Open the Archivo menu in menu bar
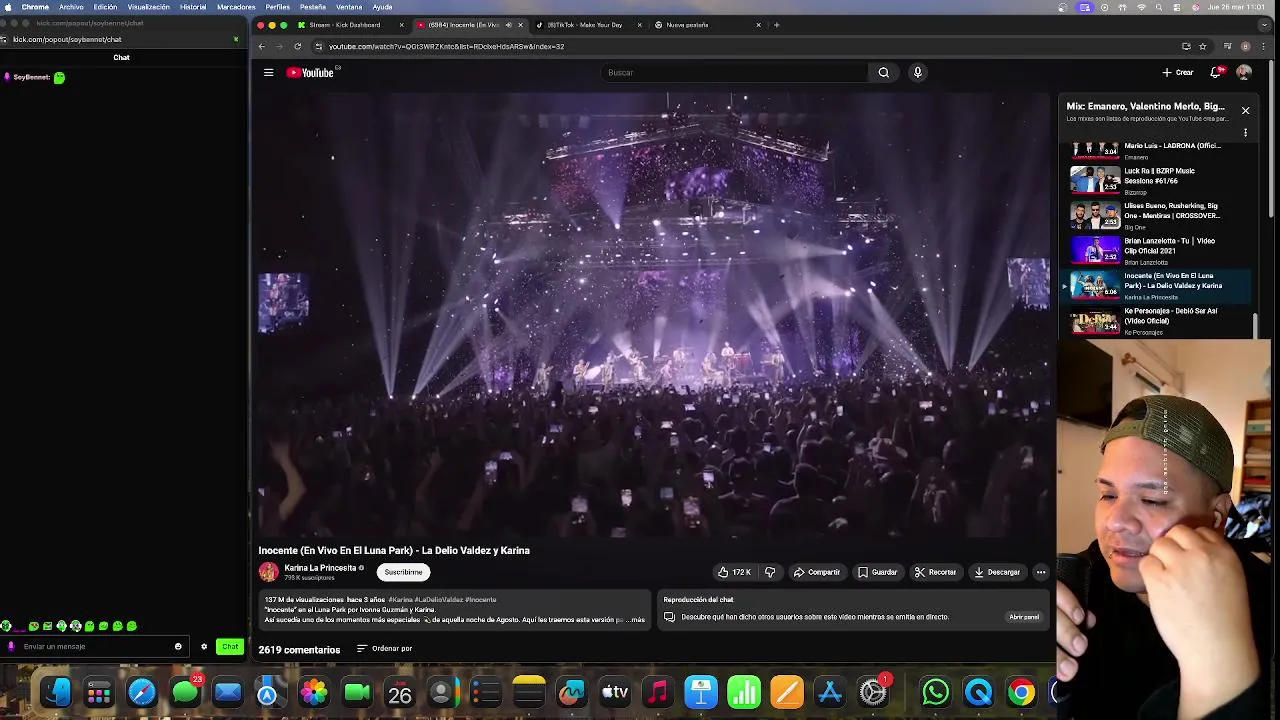The width and height of the screenshot is (1280, 720). pos(71,7)
